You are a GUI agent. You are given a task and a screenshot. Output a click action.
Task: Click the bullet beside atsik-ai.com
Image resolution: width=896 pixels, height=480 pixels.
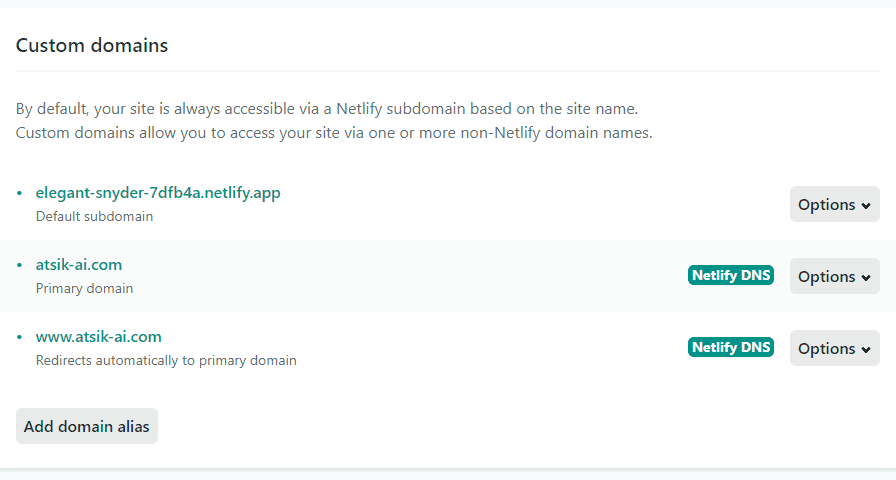pyautogui.click(x=19, y=265)
